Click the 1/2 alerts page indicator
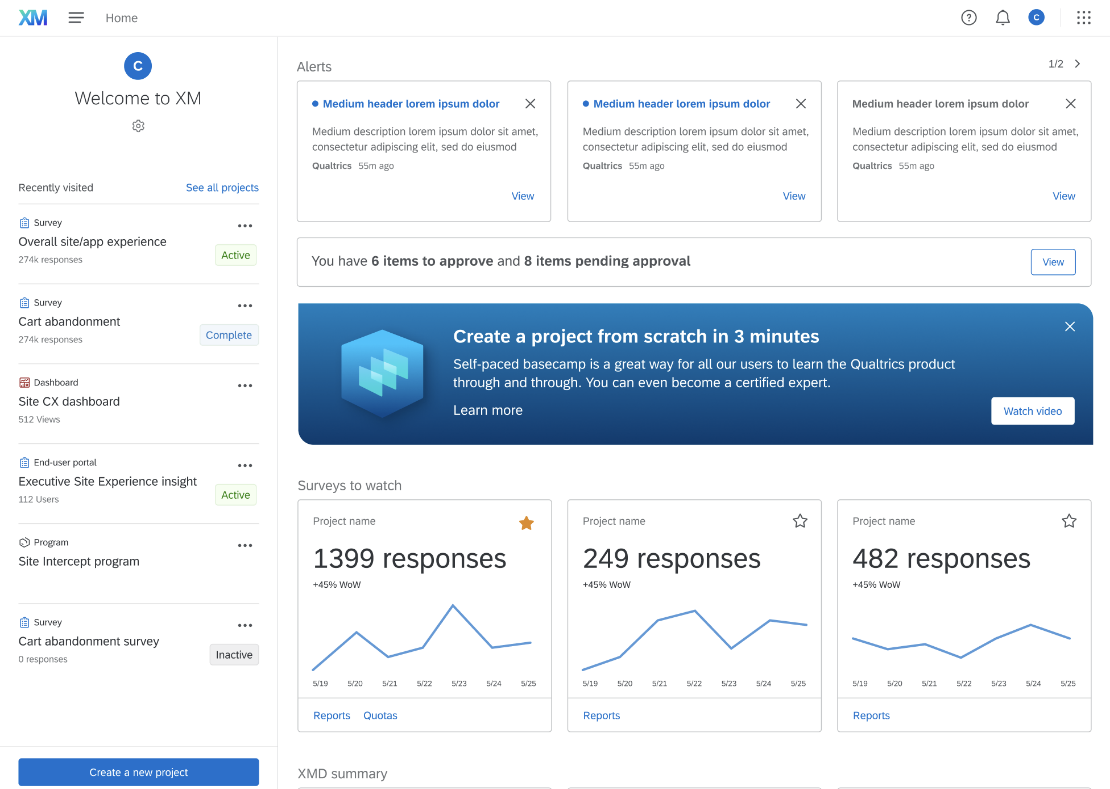This screenshot has height=789, width=1110. (1055, 64)
